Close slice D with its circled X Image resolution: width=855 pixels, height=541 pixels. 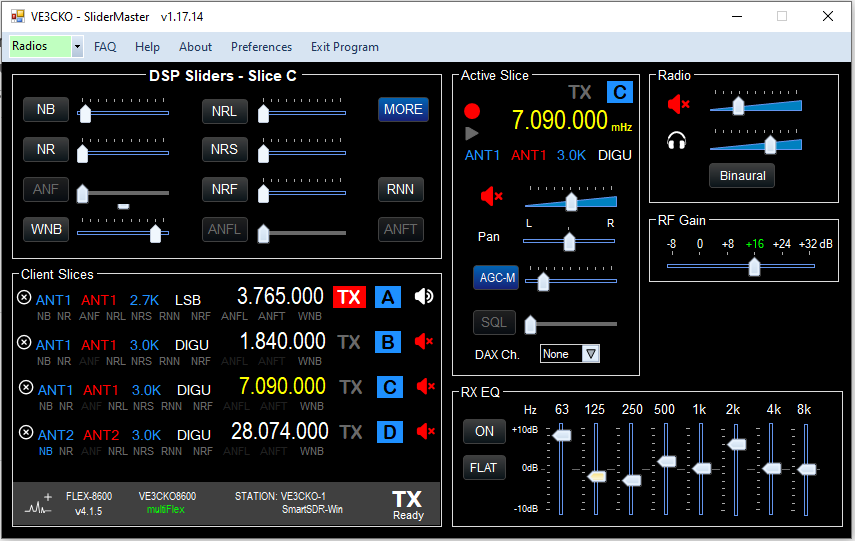pyautogui.click(x=26, y=432)
